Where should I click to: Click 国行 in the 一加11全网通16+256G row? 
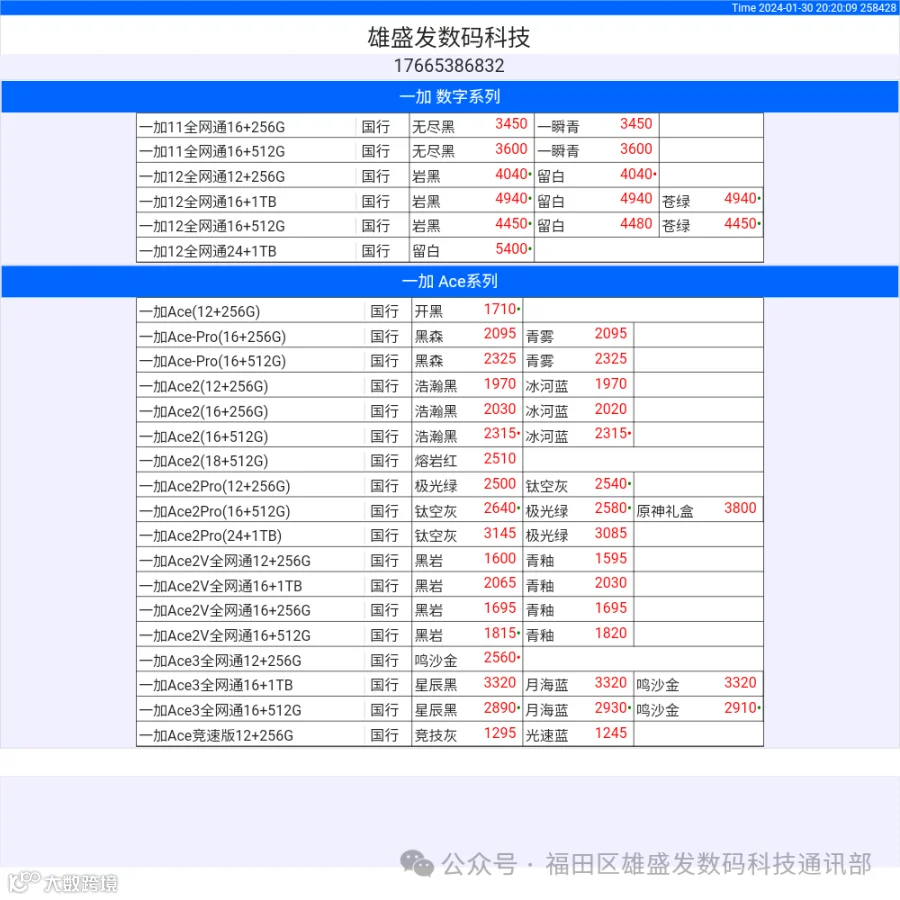click(x=376, y=127)
